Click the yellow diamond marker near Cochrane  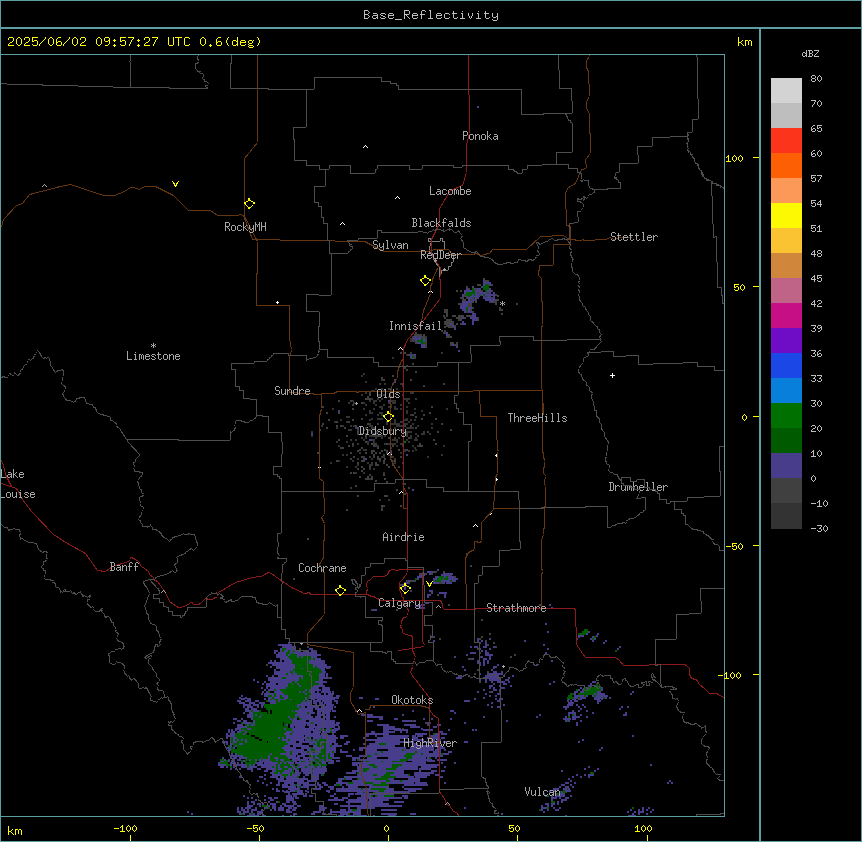pos(340,590)
